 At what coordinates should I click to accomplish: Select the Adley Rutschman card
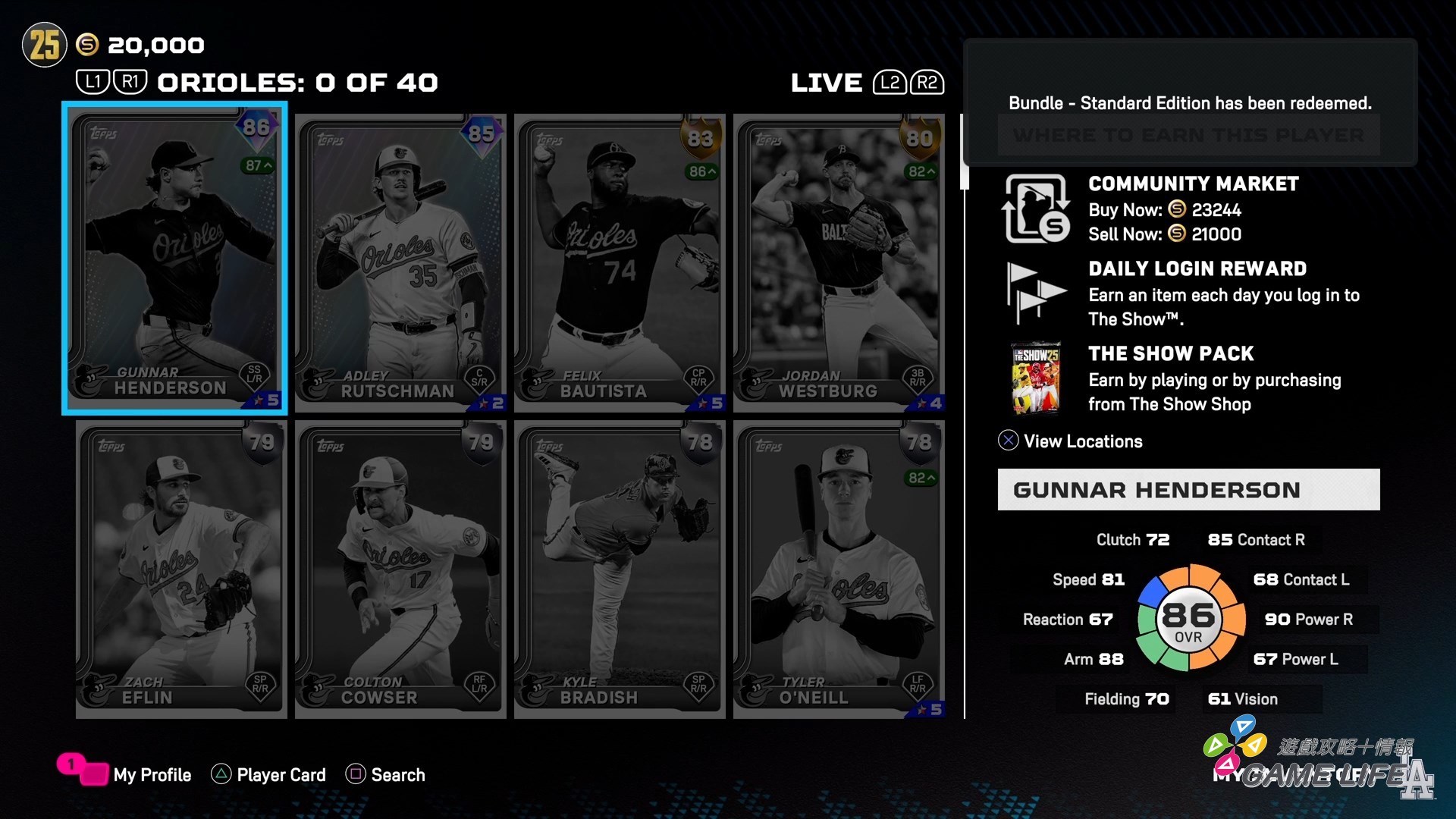coord(400,262)
